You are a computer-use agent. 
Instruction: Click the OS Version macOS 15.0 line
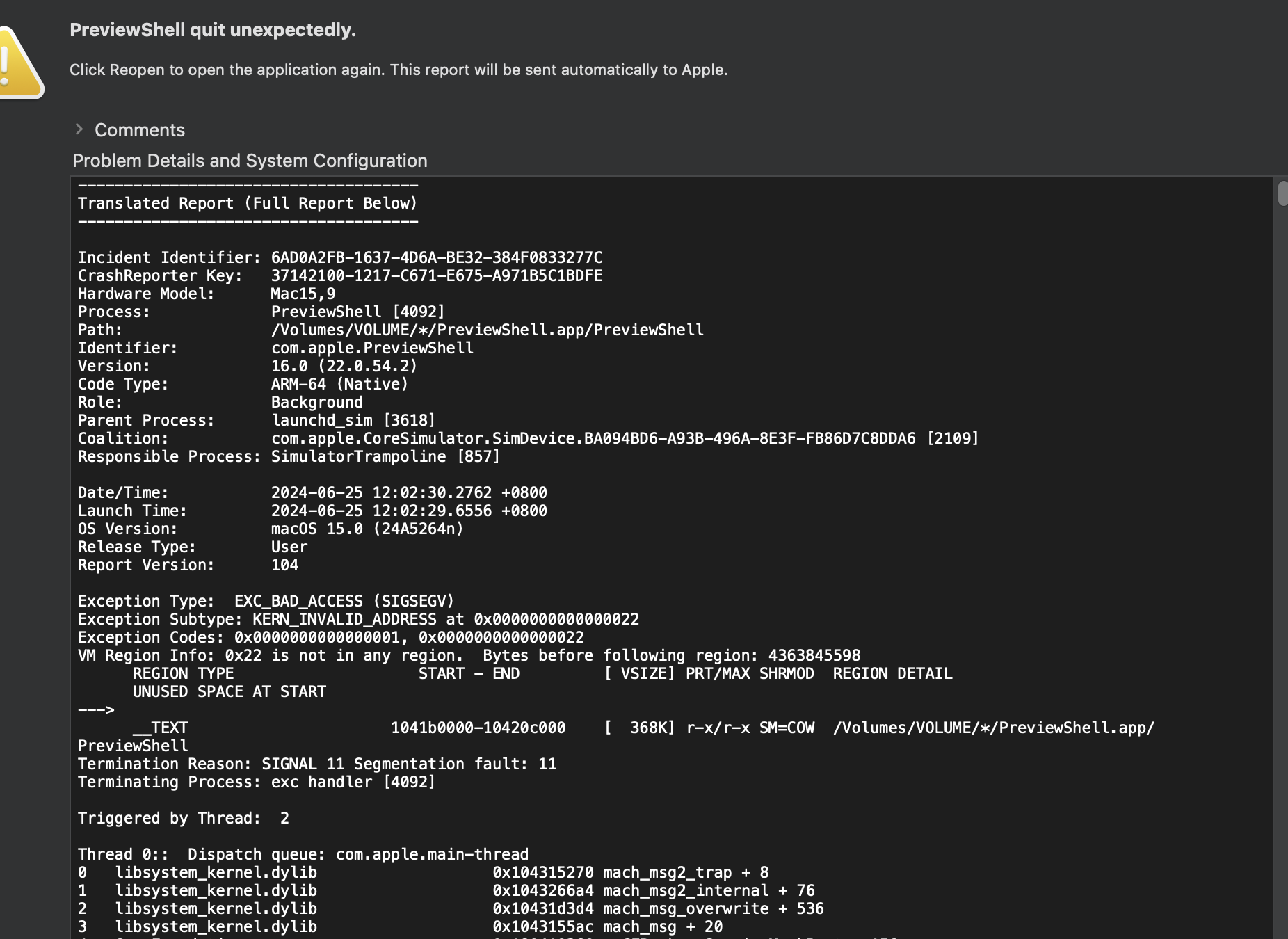270,529
